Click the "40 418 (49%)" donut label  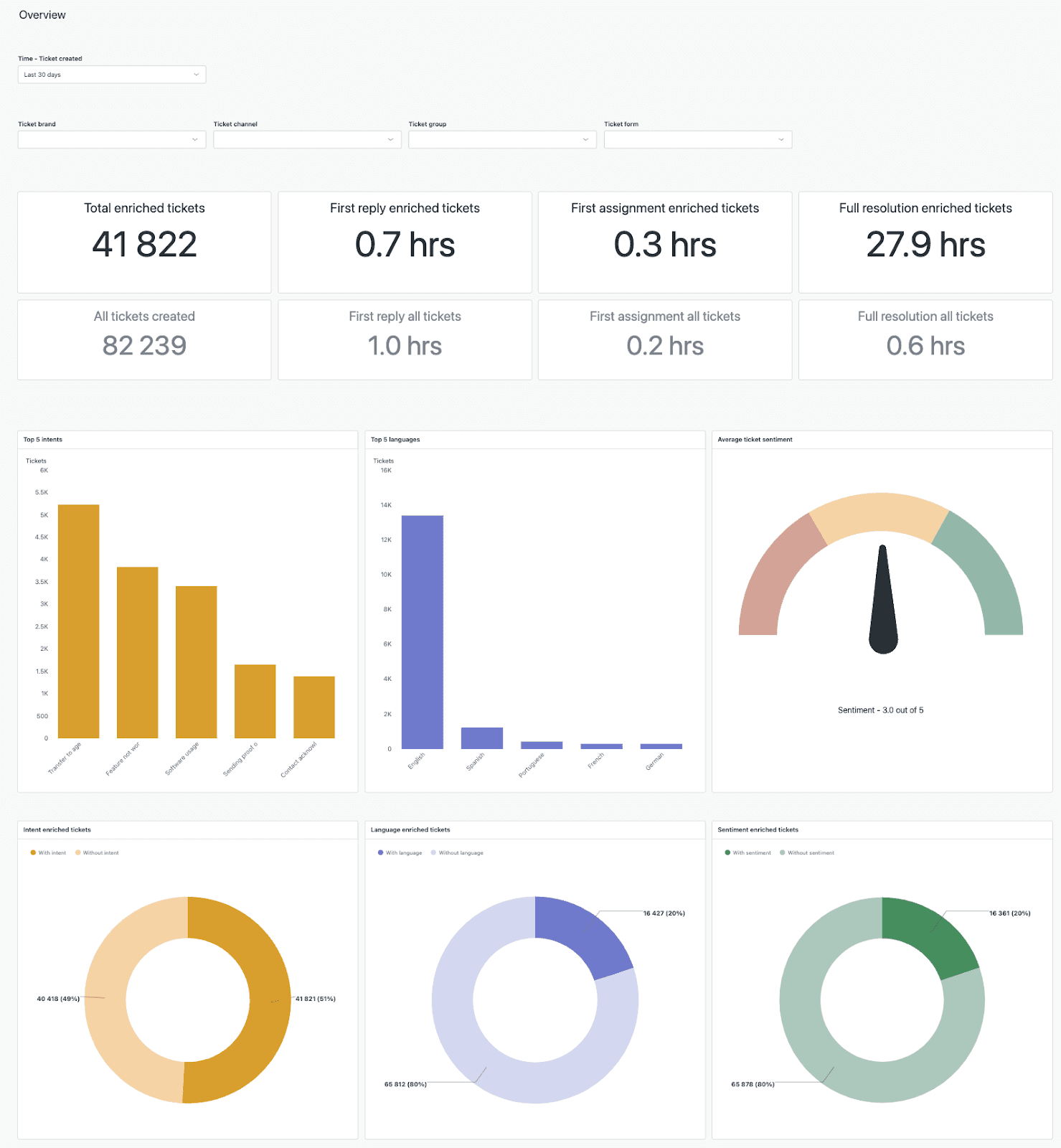click(x=58, y=999)
